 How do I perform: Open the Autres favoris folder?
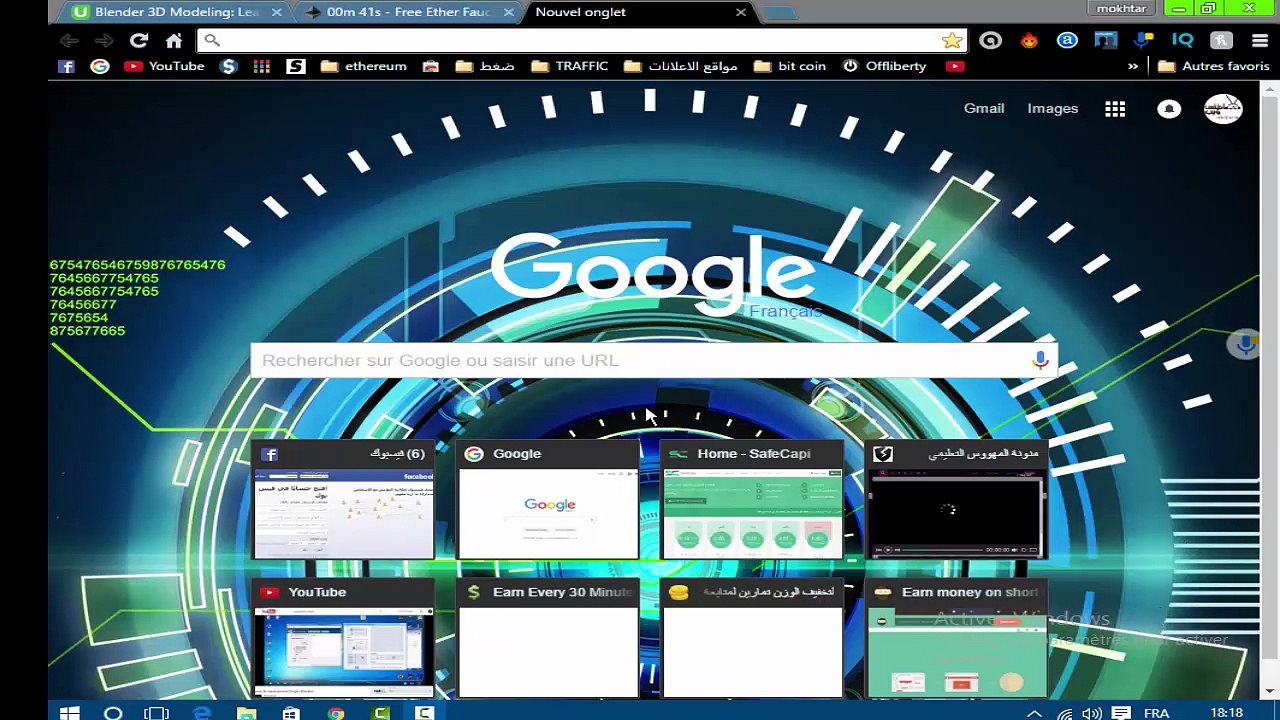1213,66
